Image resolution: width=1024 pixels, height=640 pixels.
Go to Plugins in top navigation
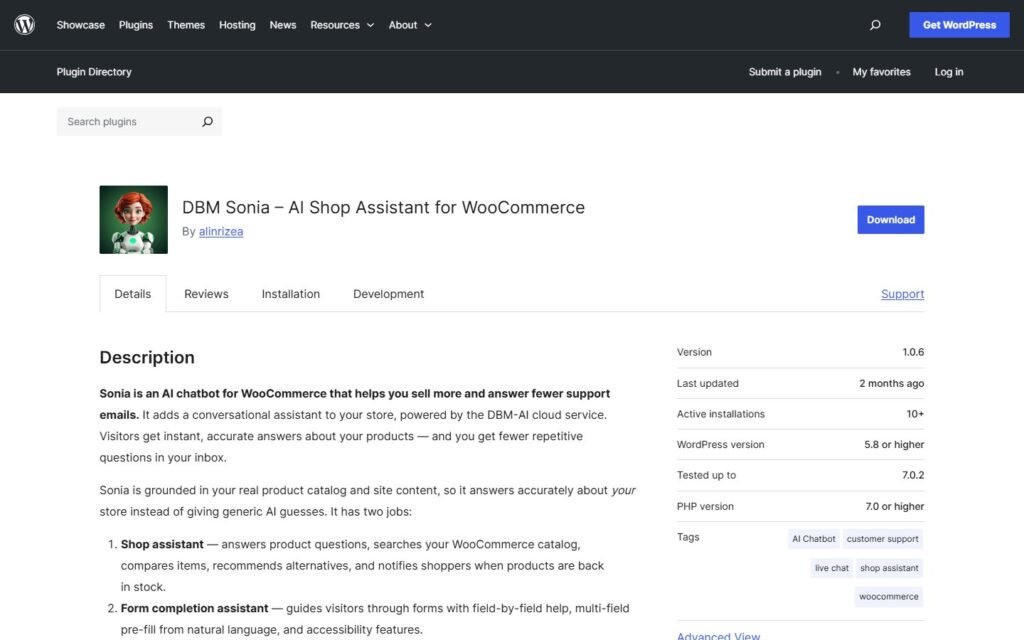(136, 25)
